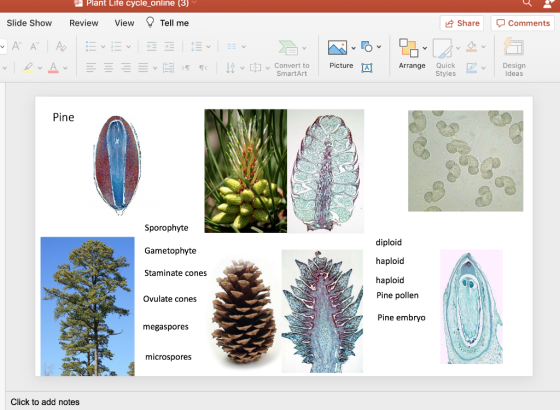Screen dimensions: 560x410
Task: Open the Shape Fill dropdown arrow
Action: click(483, 47)
